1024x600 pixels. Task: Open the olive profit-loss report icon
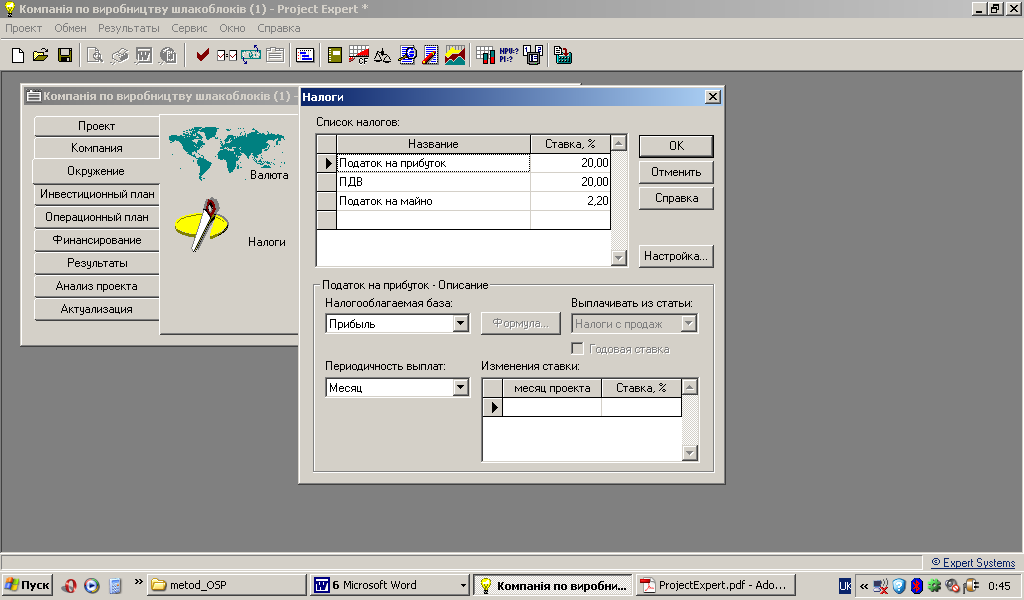pos(334,55)
